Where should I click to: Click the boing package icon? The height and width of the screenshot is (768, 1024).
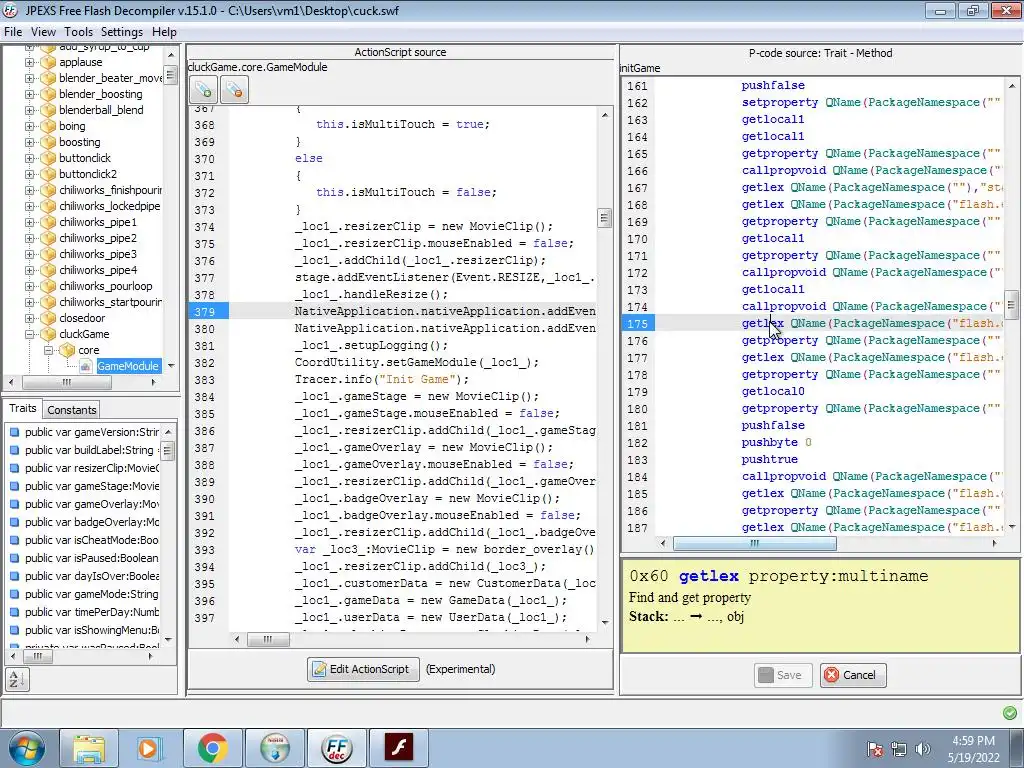[48, 126]
